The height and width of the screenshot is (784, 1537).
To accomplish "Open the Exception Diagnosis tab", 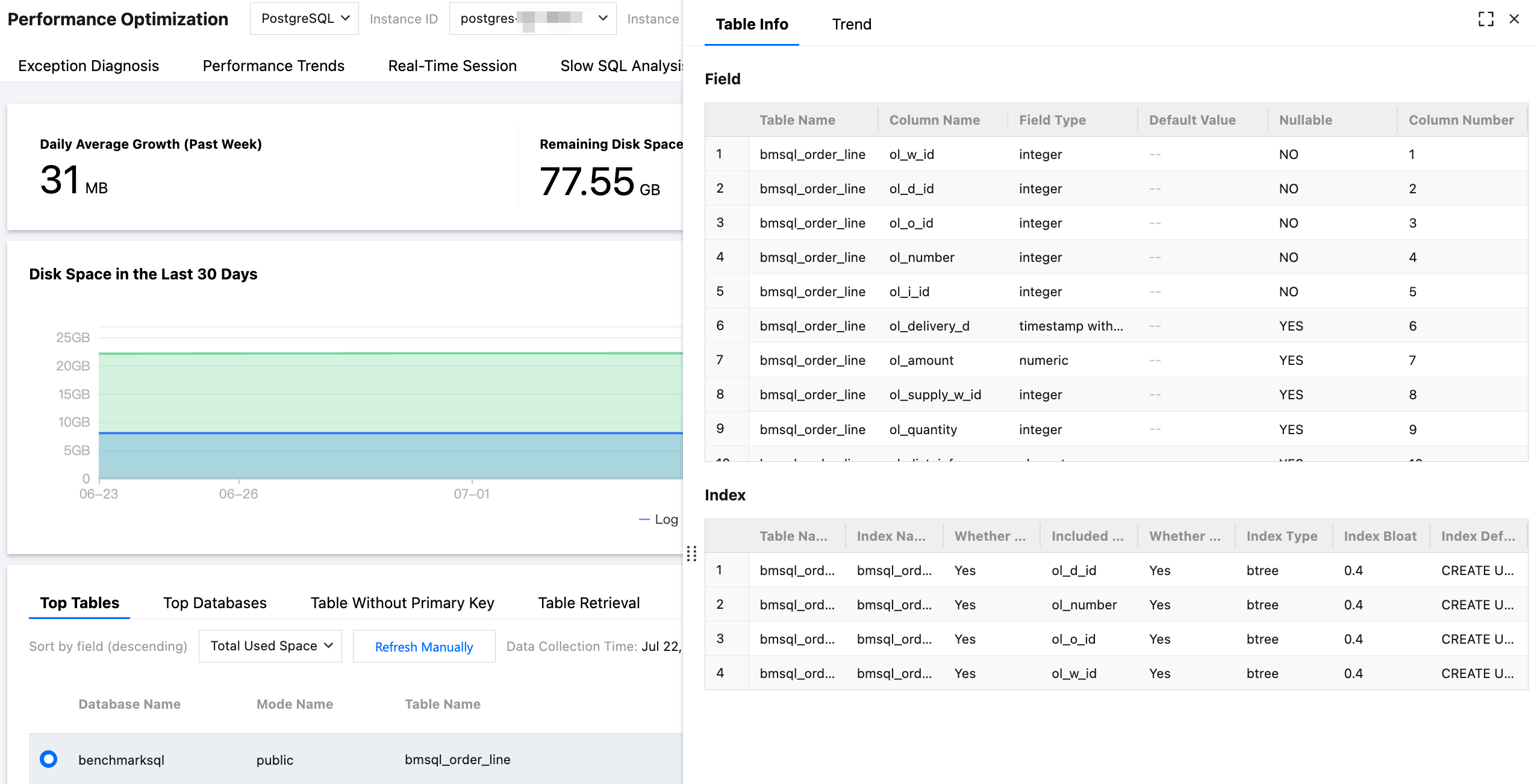I will click(x=89, y=66).
